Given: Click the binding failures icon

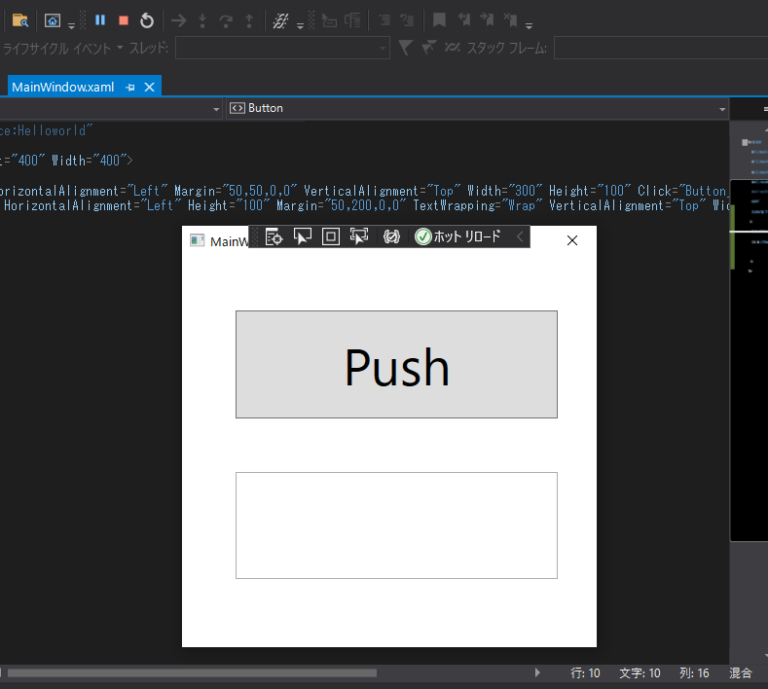Looking at the screenshot, I should pyautogui.click(x=392, y=237).
